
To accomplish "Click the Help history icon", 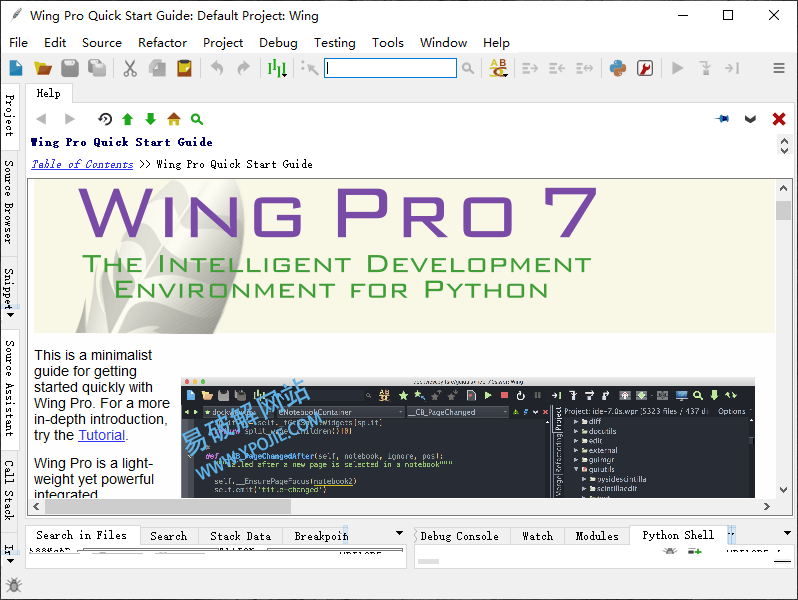I will tap(104, 119).
